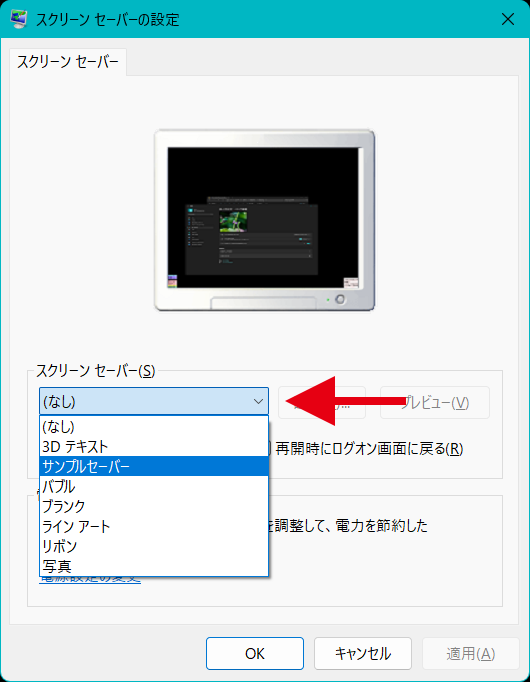Choose ライン アート from the list

154,526
